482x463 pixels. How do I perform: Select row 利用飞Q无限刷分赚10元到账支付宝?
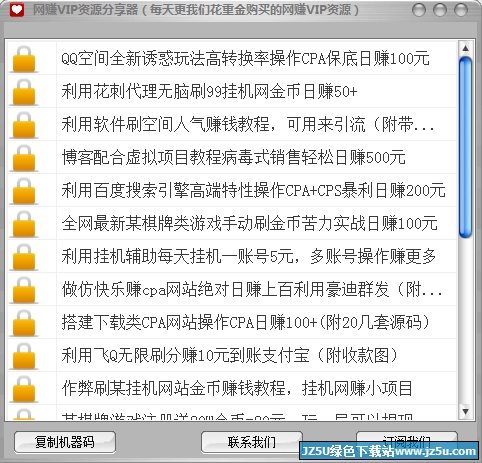point(232,355)
